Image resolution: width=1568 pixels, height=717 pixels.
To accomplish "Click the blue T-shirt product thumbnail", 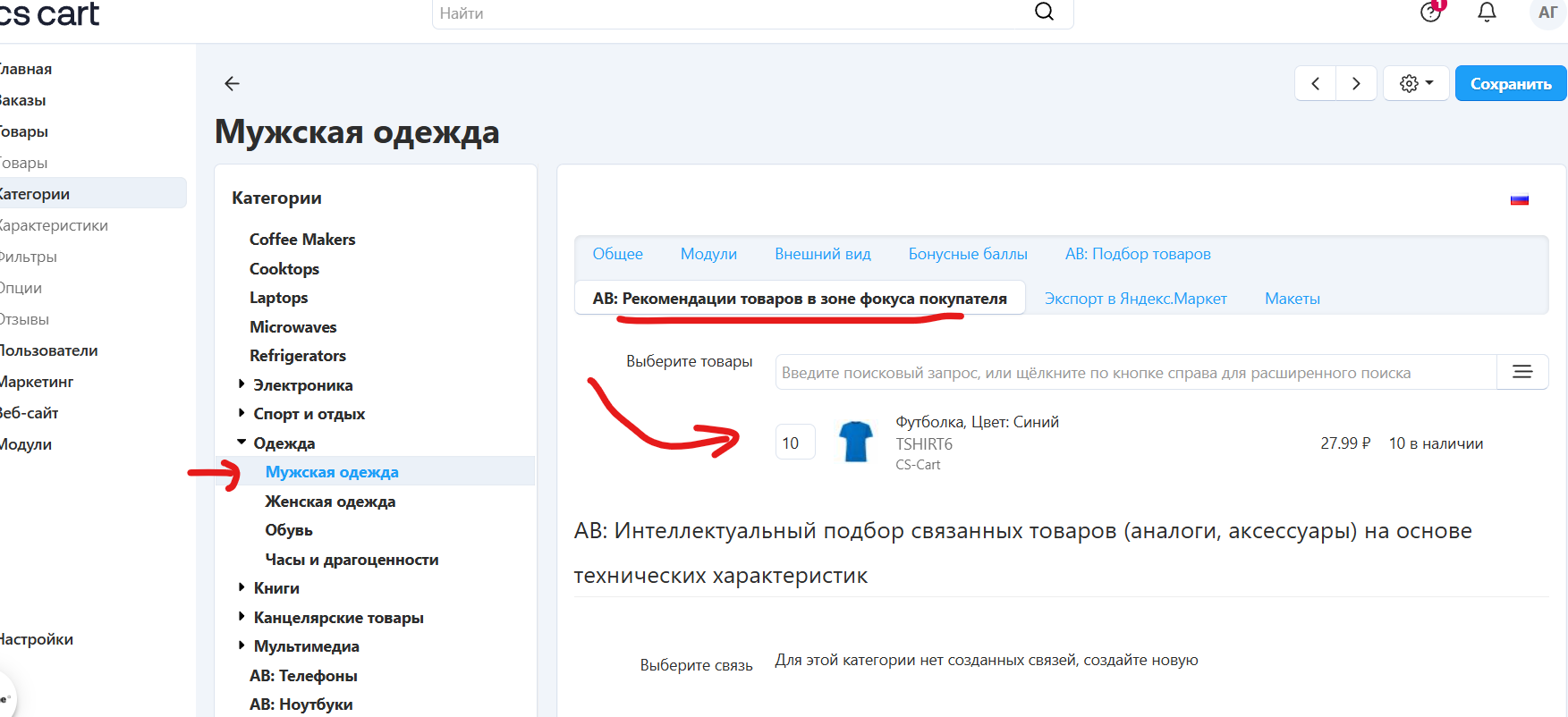I will [856, 442].
